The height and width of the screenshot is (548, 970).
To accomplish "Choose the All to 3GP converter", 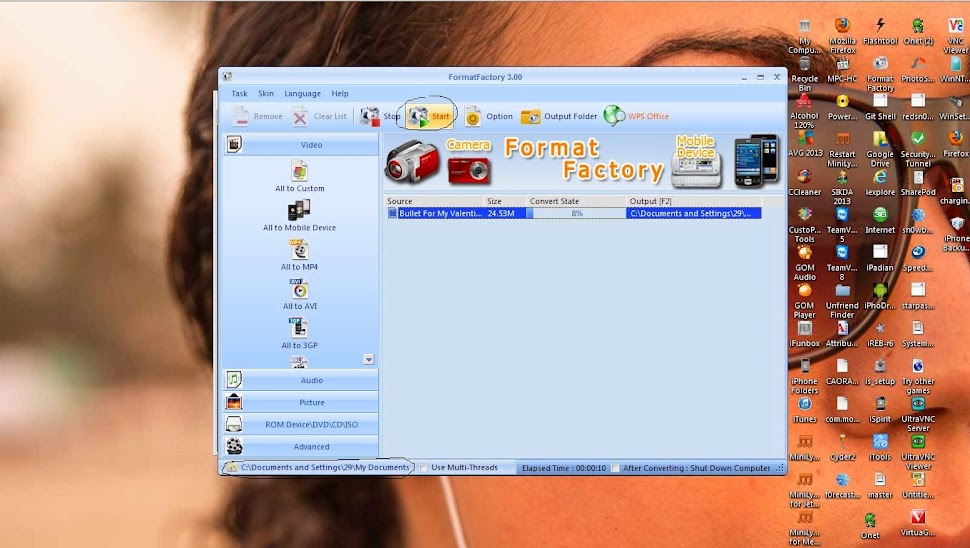I will (x=299, y=333).
